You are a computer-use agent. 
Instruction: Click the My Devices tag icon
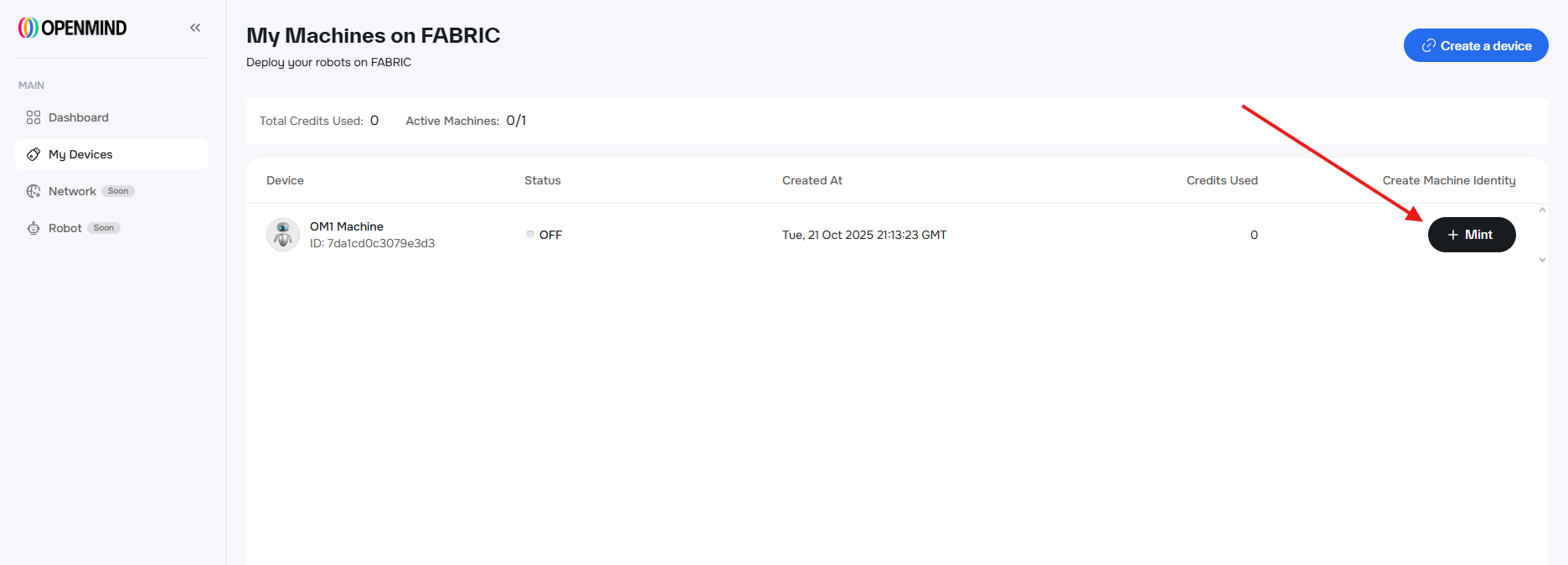point(34,154)
